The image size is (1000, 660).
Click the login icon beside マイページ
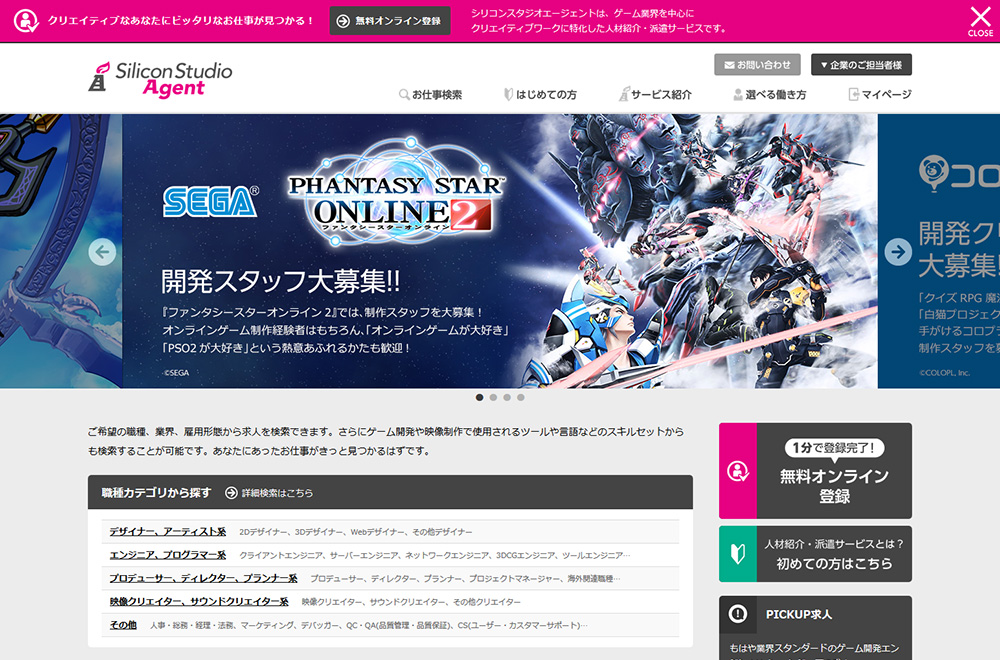click(x=853, y=94)
